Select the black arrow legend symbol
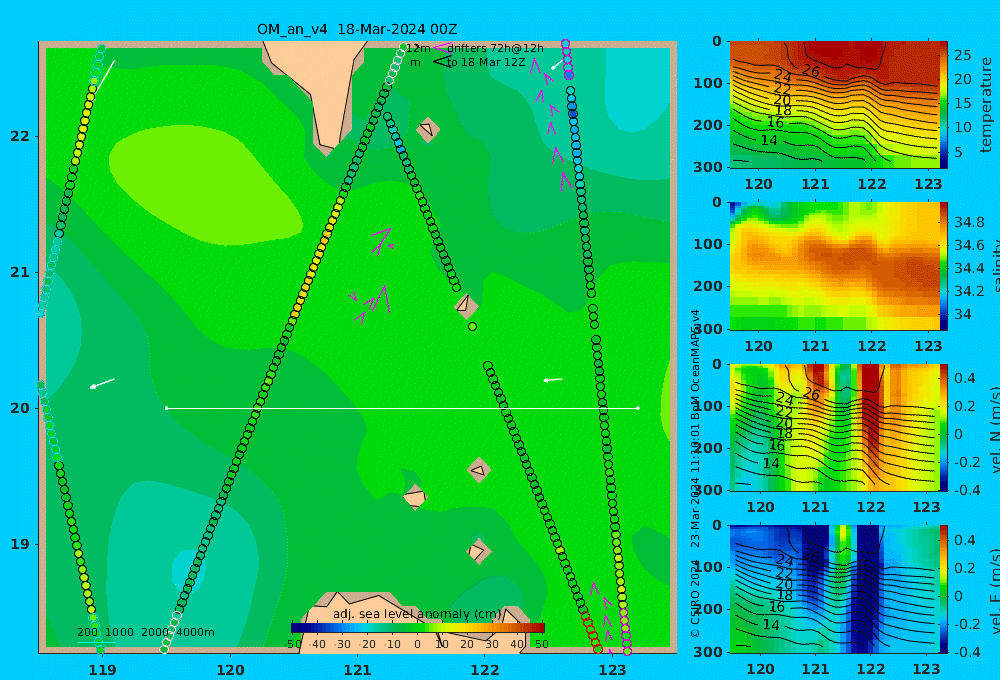The height and width of the screenshot is (680, 1000). (441, 62)
